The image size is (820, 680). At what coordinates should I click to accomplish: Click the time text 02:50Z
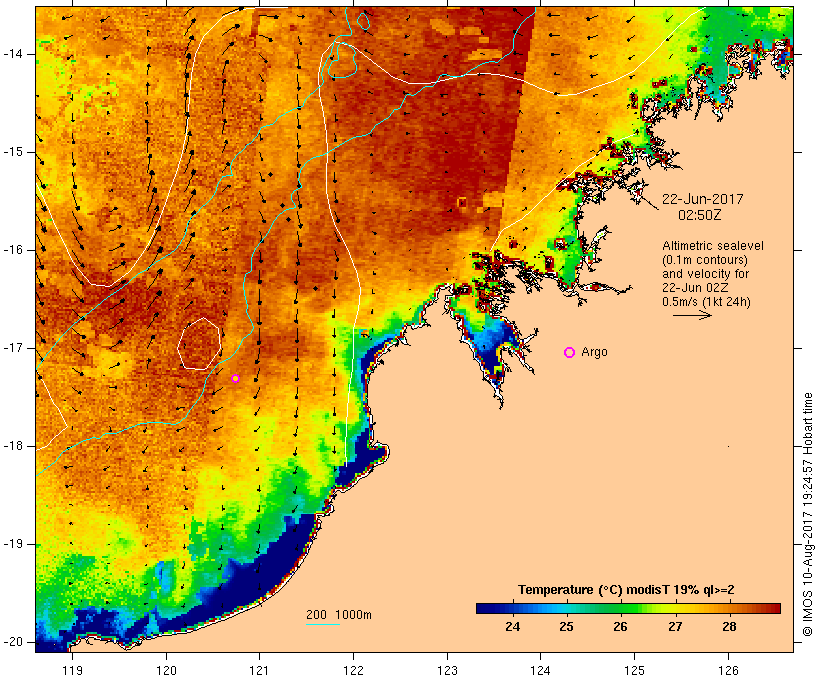point(700,215)
